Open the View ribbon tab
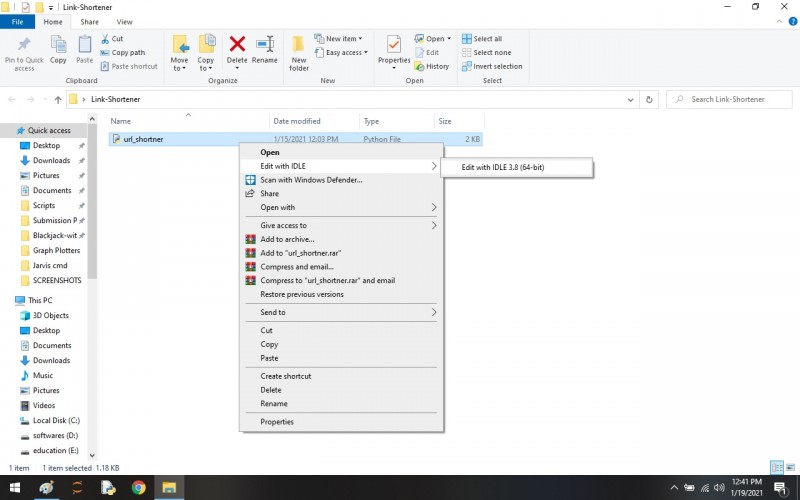This screenshot has width=800, height=500. tap(124, 22)
